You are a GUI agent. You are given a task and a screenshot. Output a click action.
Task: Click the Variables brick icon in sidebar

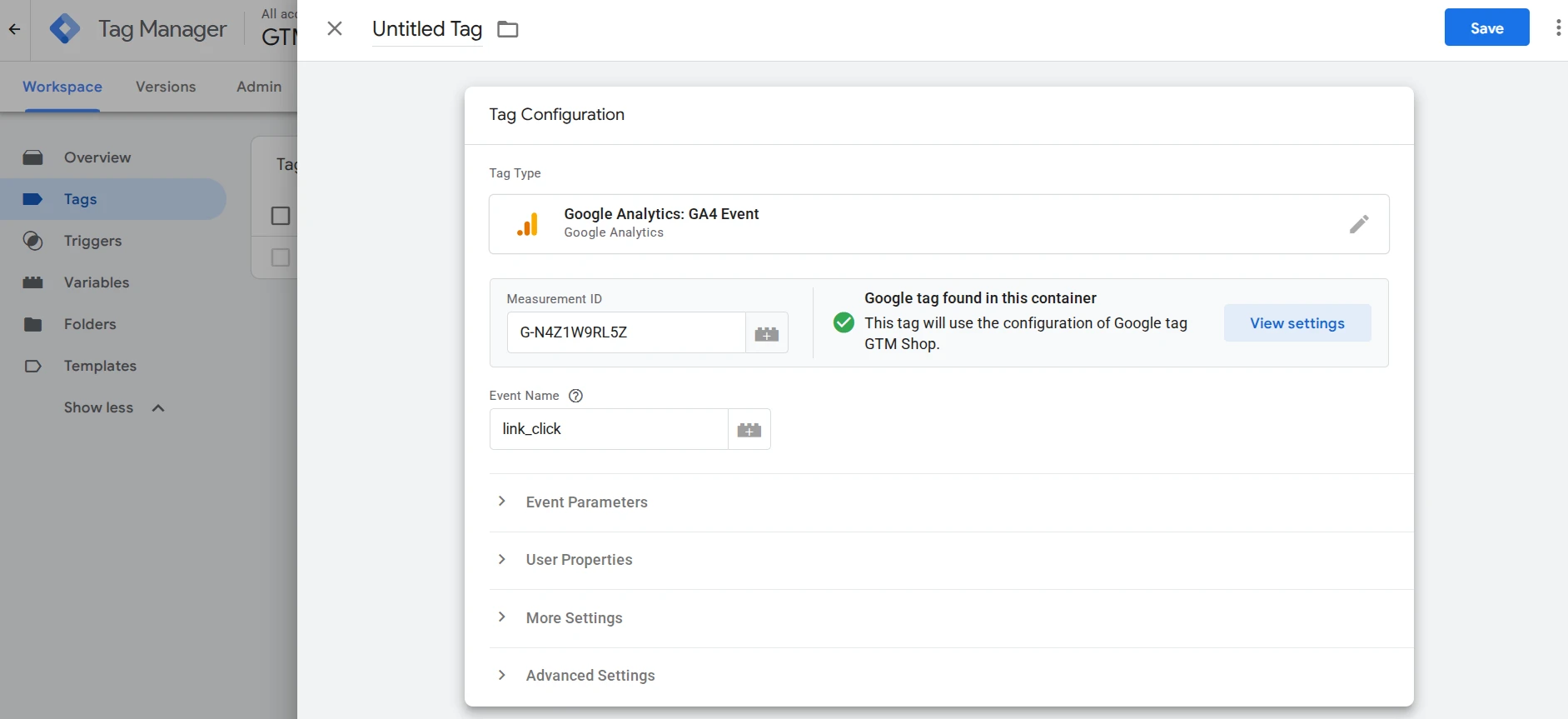tap(33, 282)
